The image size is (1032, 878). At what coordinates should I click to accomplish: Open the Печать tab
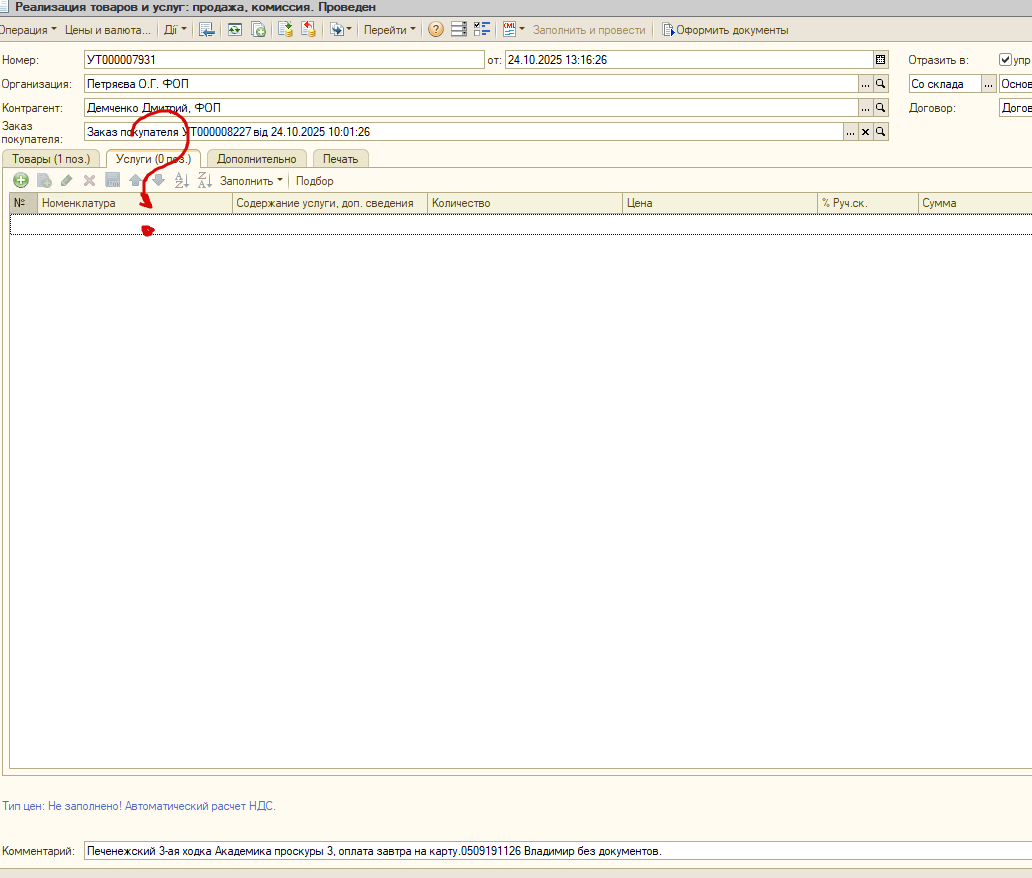click(x=340, y=159)
